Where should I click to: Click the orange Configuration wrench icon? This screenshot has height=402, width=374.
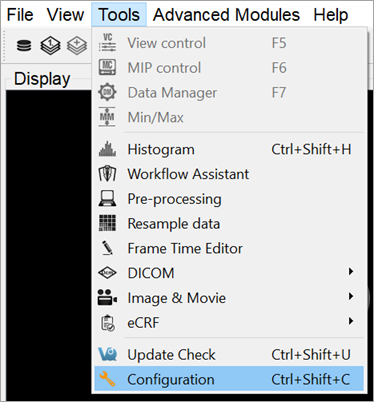point(107,379)
